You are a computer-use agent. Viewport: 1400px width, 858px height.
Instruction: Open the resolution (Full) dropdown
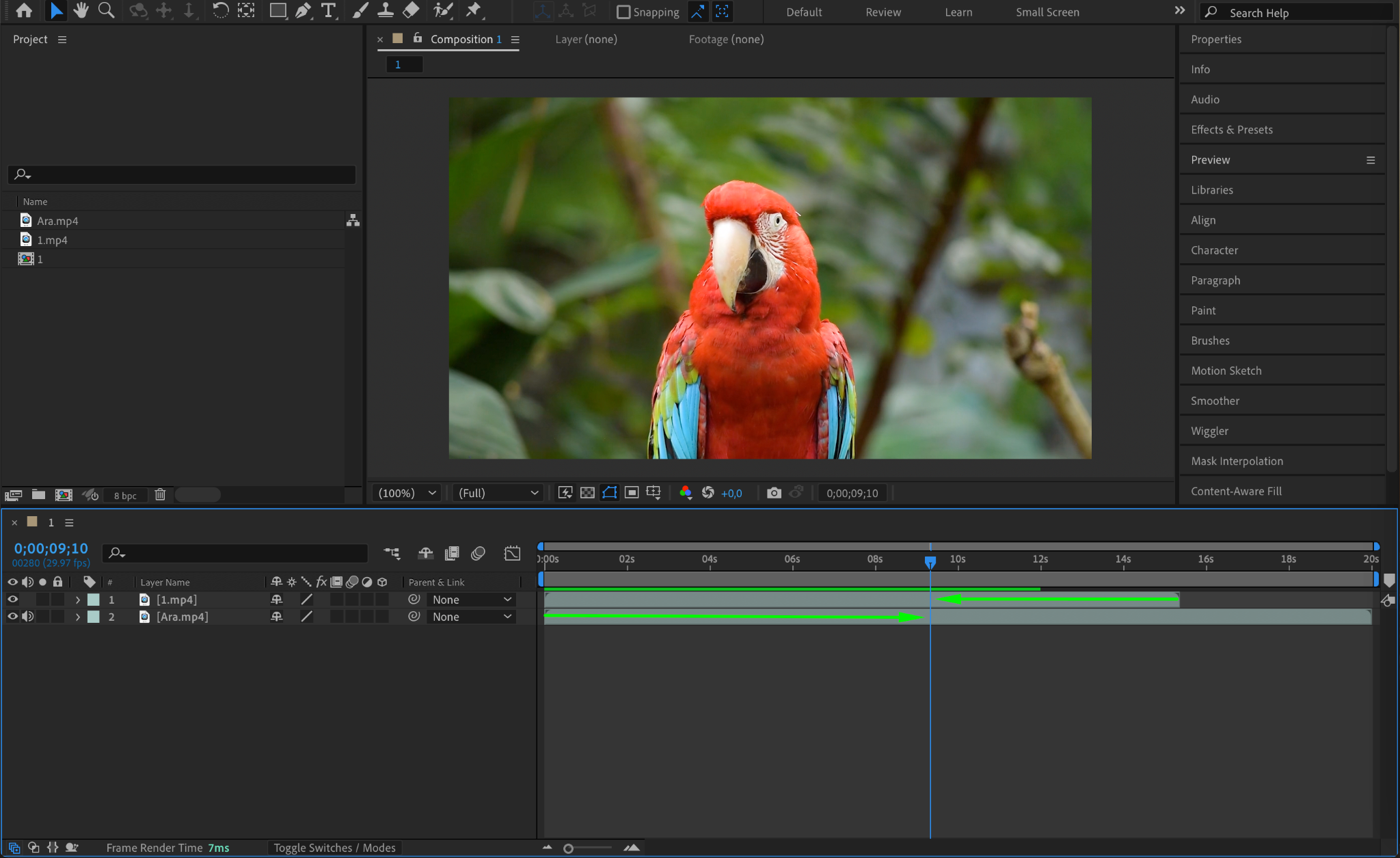pyautogui.click(x=498, y=493)
